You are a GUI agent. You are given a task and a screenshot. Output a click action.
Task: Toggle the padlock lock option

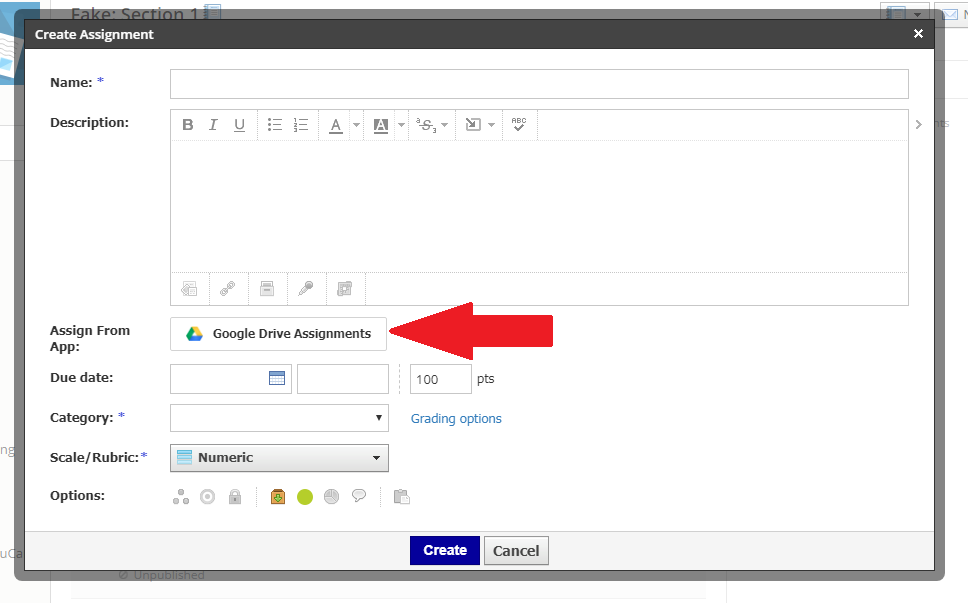[235, 497]
